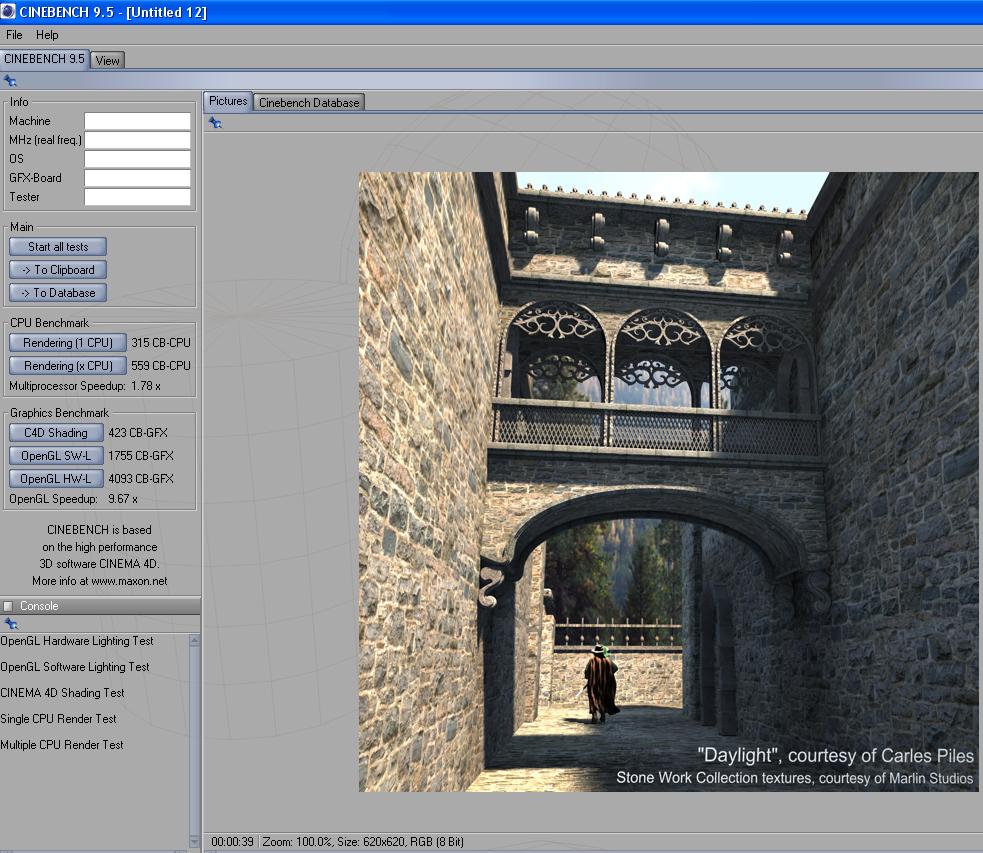Image resolution: width=983 pixels, height=853 pixels.
Task: Click the '00:00:39' render time in status bar
Action: pyautogui.click(x=233, y=842)
